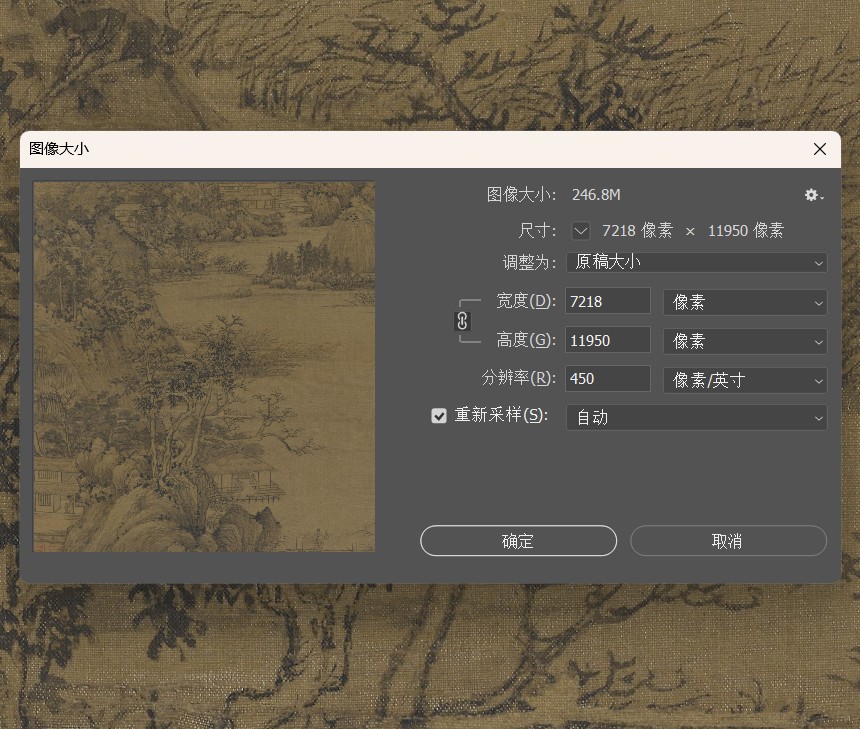
Task: Click the 11950 像素 dimension text
Action: (746, 230)
